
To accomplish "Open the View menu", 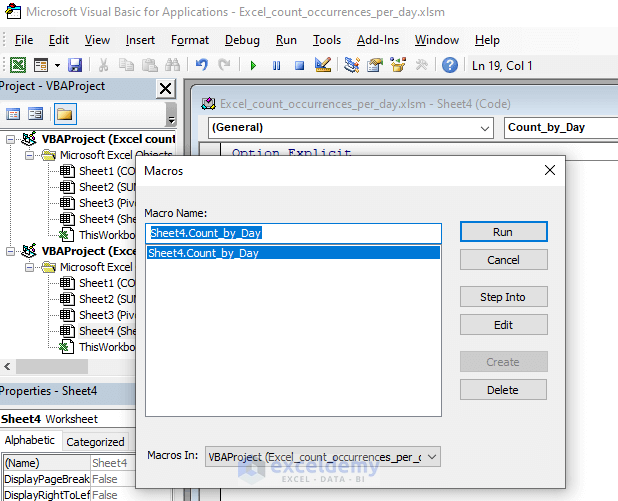I will tap(97, 40).
